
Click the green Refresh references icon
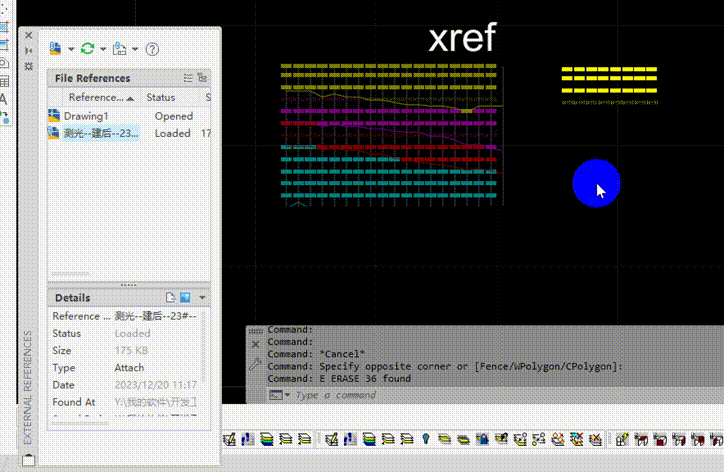(x=87, y=48)
